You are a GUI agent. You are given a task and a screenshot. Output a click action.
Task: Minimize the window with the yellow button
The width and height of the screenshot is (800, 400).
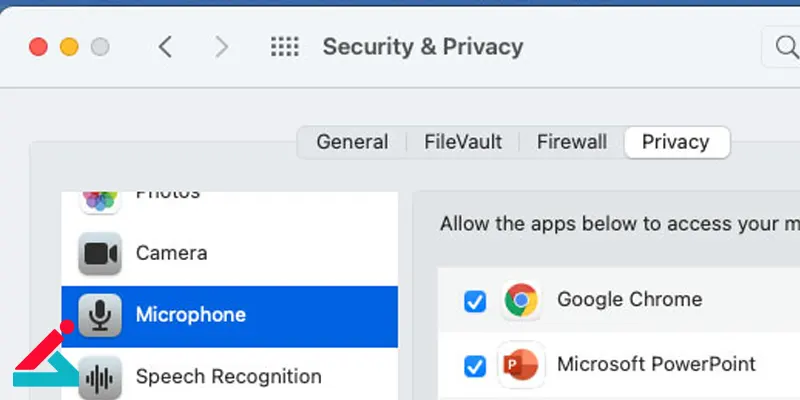(69, 47)
